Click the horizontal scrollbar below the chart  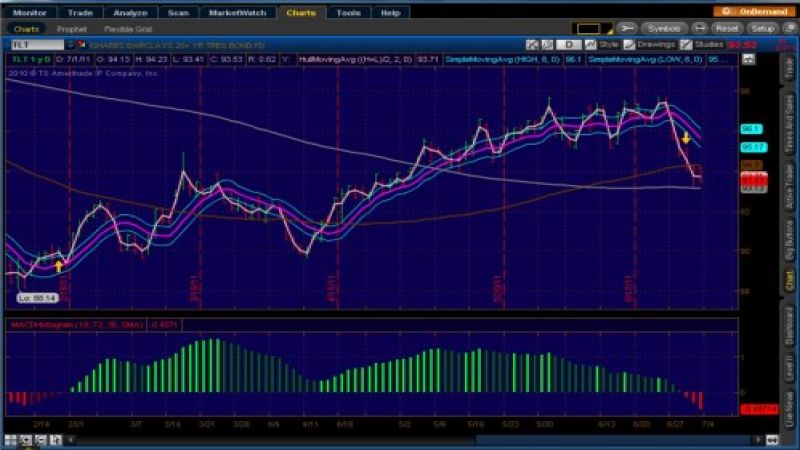pyautogui.click(x=400, y=438)
